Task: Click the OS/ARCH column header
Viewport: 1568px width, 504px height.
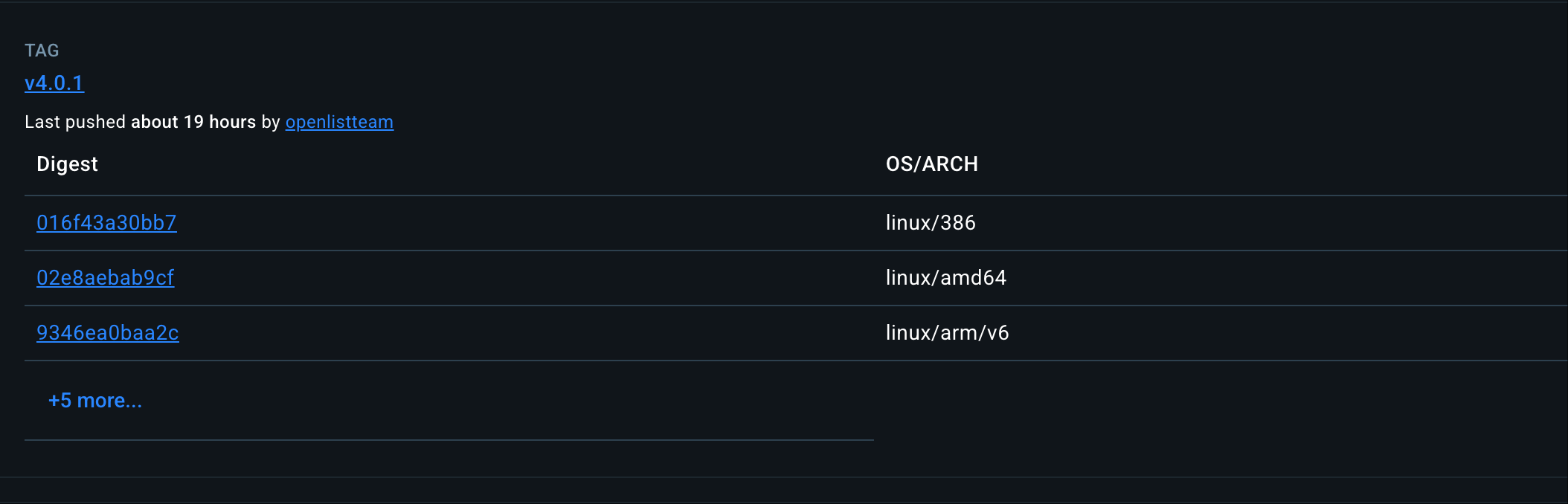Action: (x=931, y=164)
